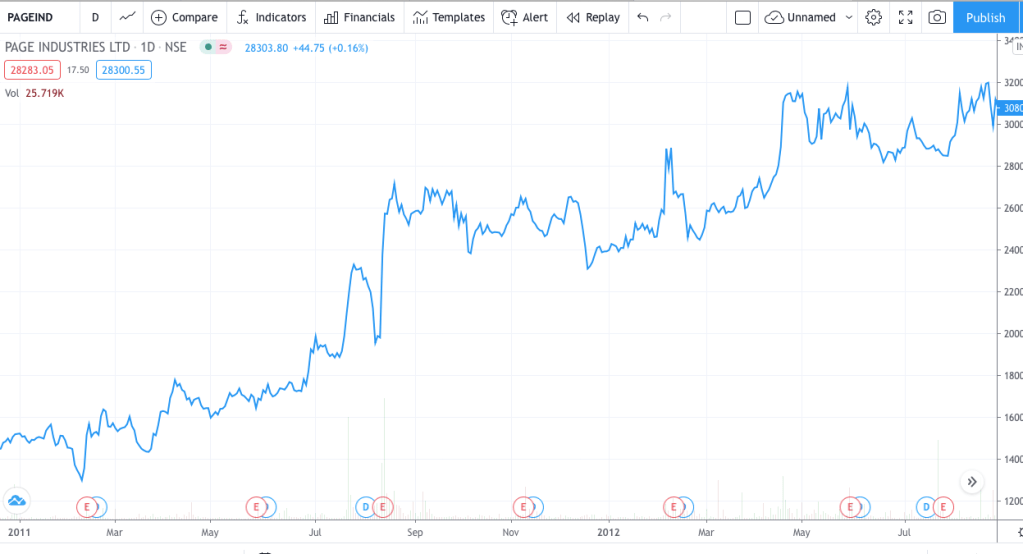Open the Indicators menu
This screenshot has height=554, width=1023.
pos(271,17)
